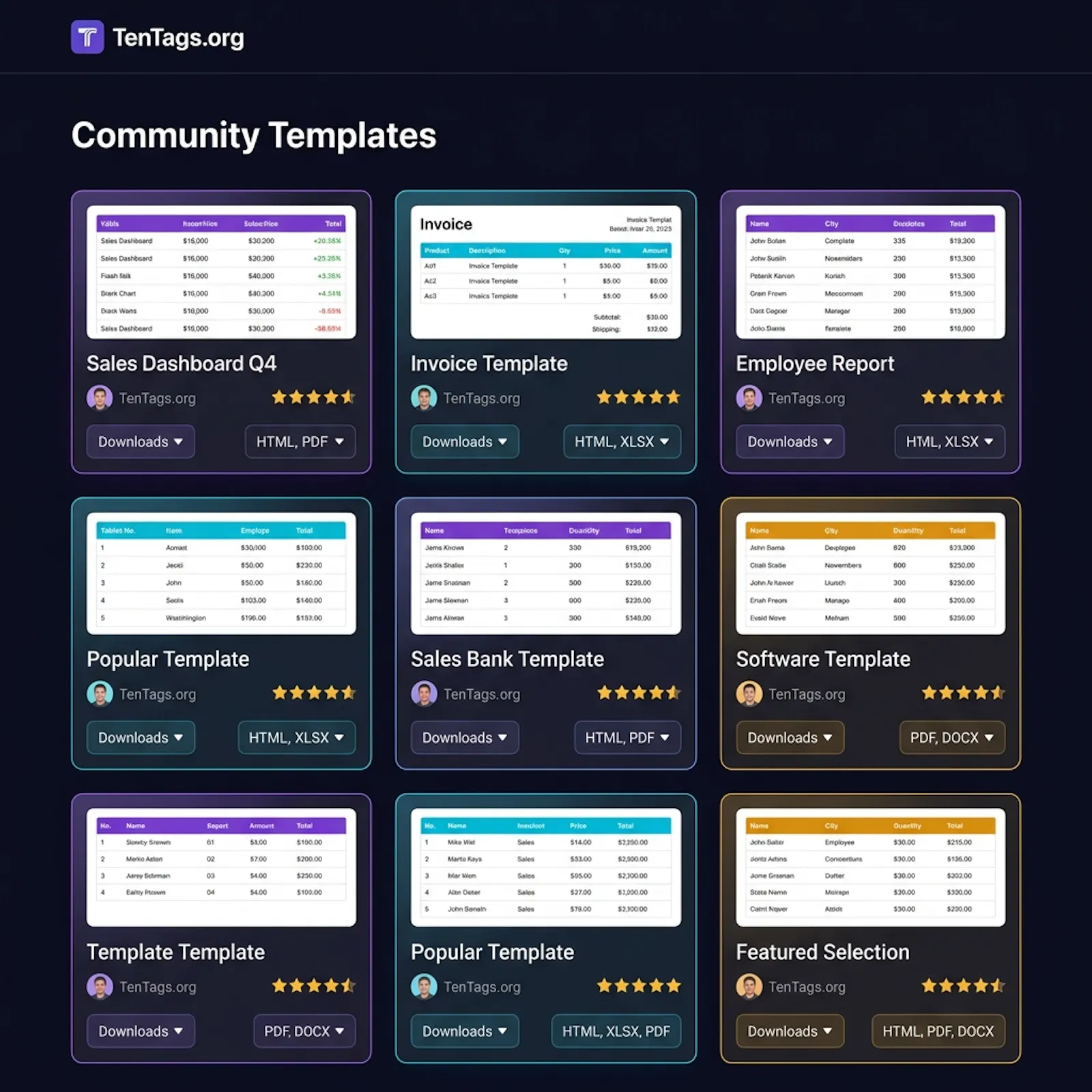Open Sales Dashboard Q4 preview thumbnail
This screenshot has height=1092, width=1092.
pyautogui.click(x=221, y=272)
